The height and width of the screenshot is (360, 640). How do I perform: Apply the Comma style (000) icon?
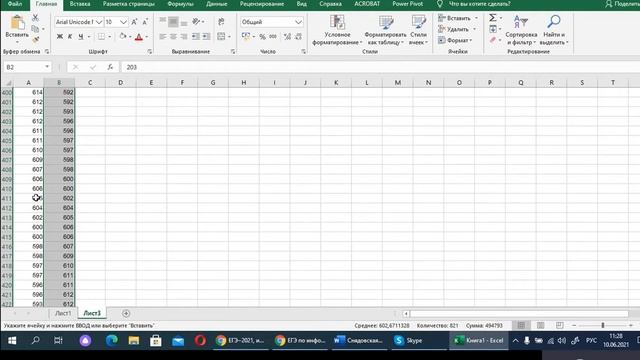[x=273, y=37]
